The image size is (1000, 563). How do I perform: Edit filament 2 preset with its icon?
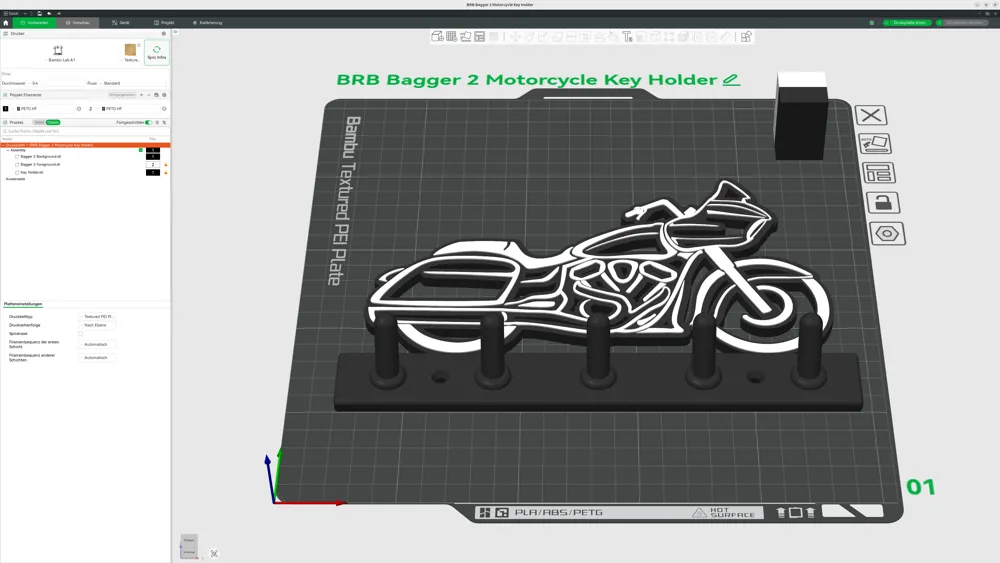tap(164, 109)
